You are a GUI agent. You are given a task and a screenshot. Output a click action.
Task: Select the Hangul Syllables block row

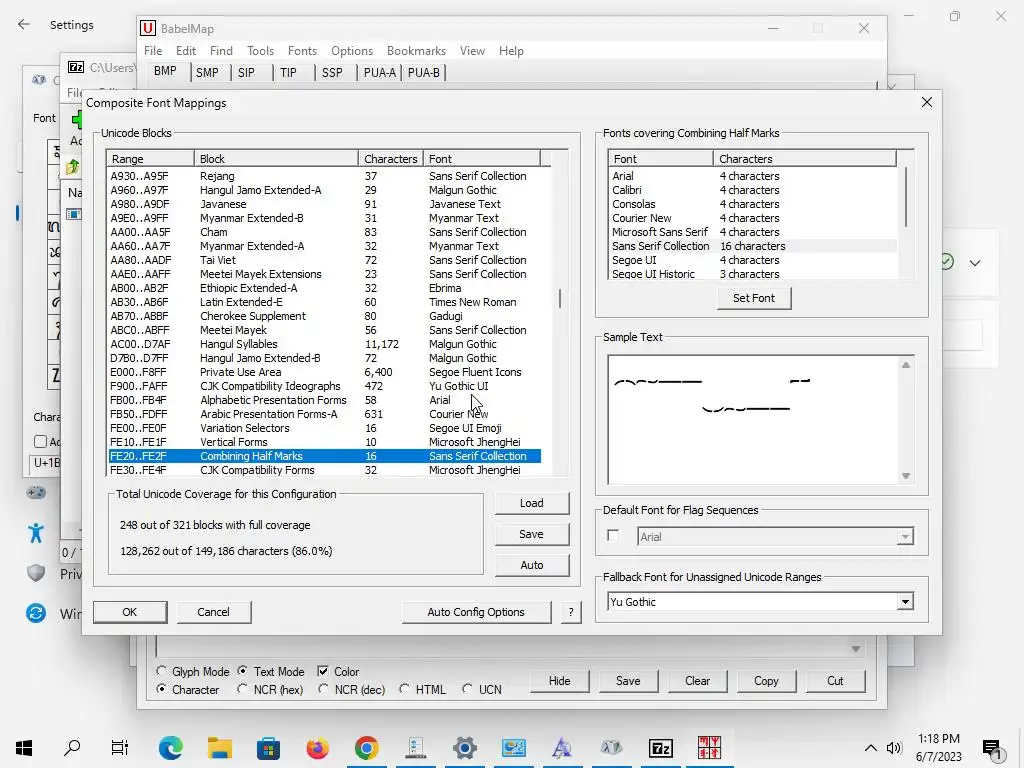(x=325, y=344)
